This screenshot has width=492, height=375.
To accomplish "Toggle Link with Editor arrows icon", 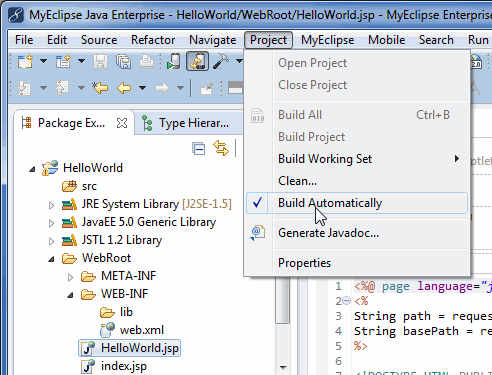I will pyautogui.click(x=221, y=148).
